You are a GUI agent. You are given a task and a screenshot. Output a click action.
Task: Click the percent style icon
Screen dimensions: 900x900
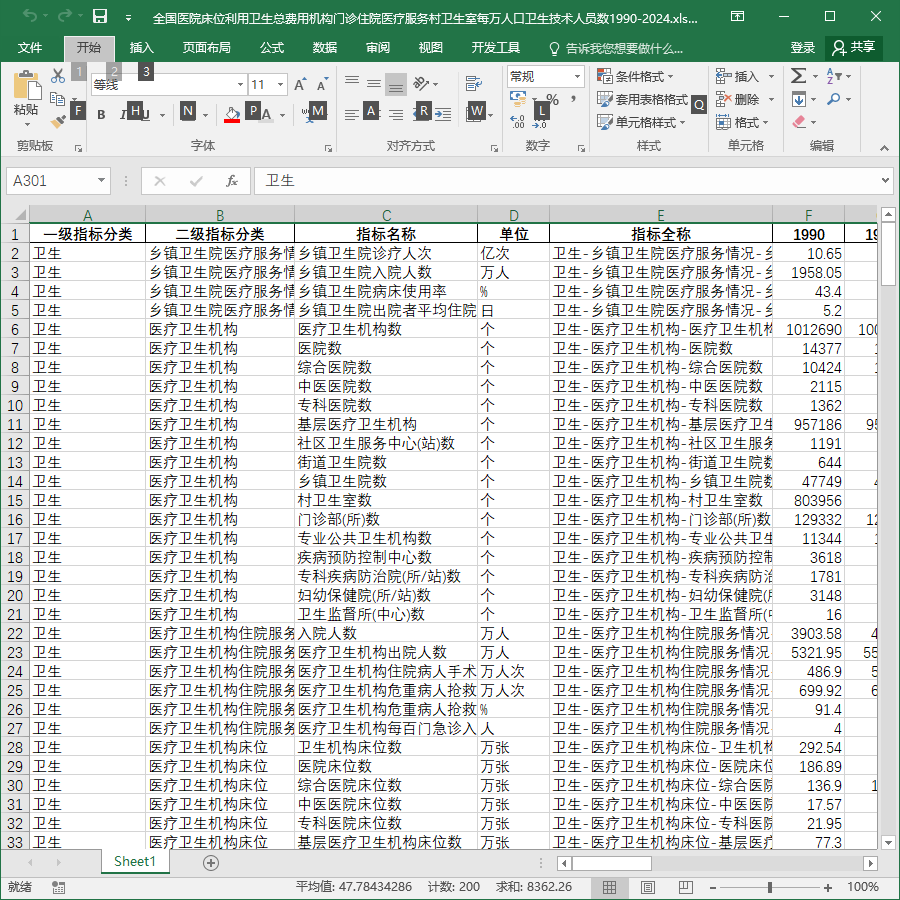pos(552,99)
